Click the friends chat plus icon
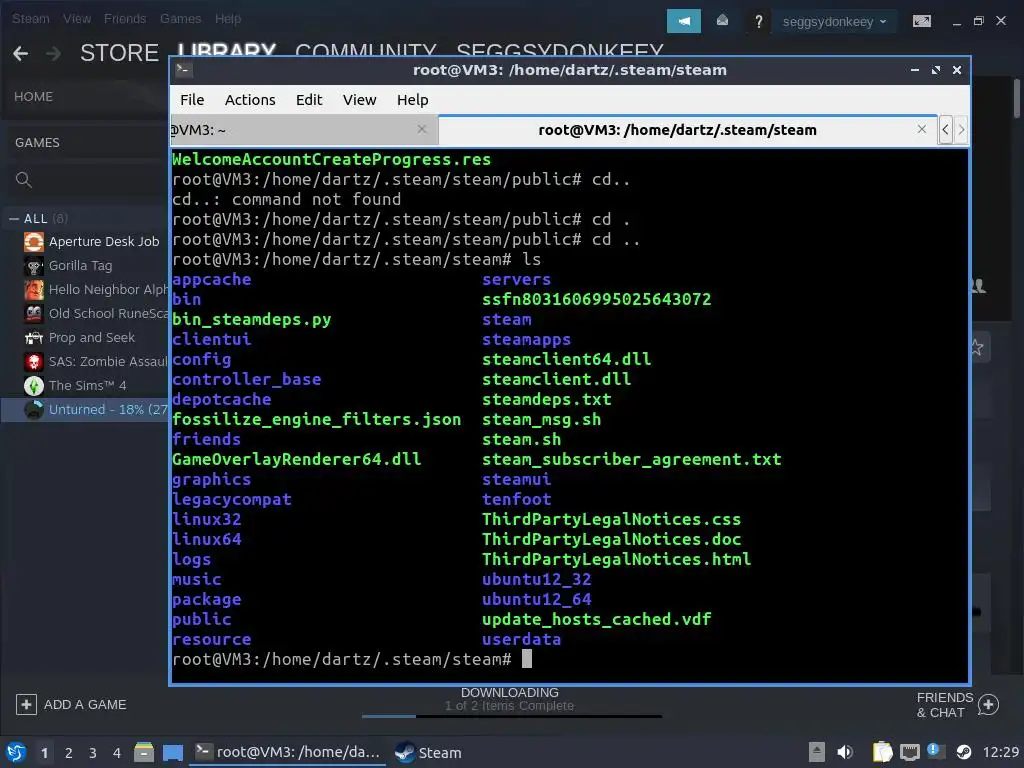Screen dimensions: 1024x768 click(x=989, y=705)
